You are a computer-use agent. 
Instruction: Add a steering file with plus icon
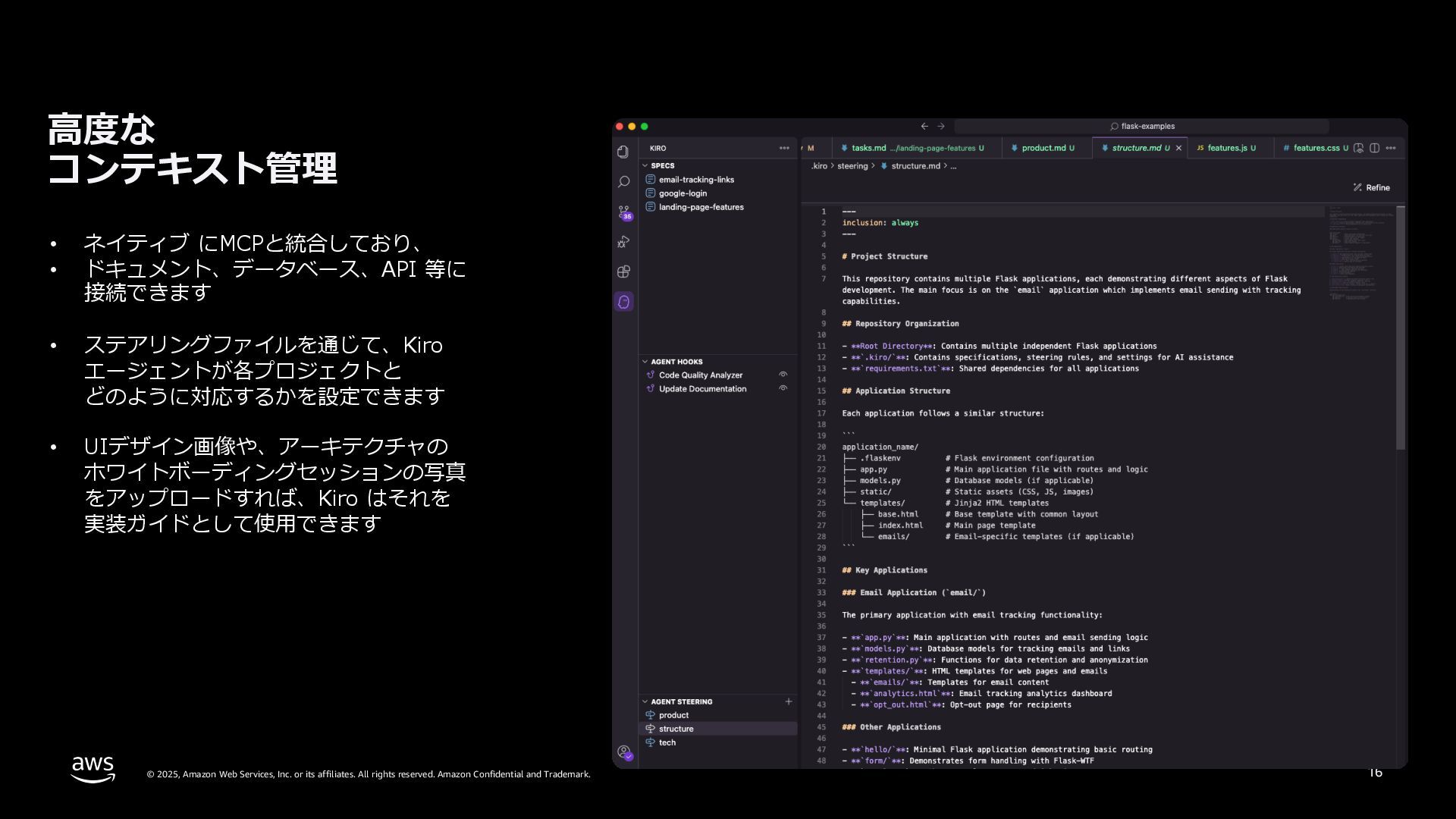coord(789,701)
